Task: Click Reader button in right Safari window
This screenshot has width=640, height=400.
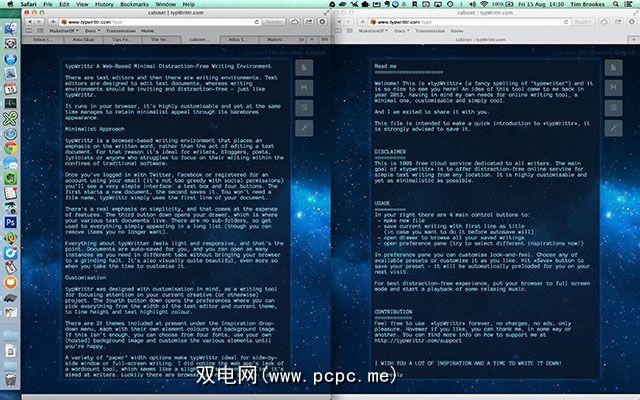Action: click(x=582, y=22)
